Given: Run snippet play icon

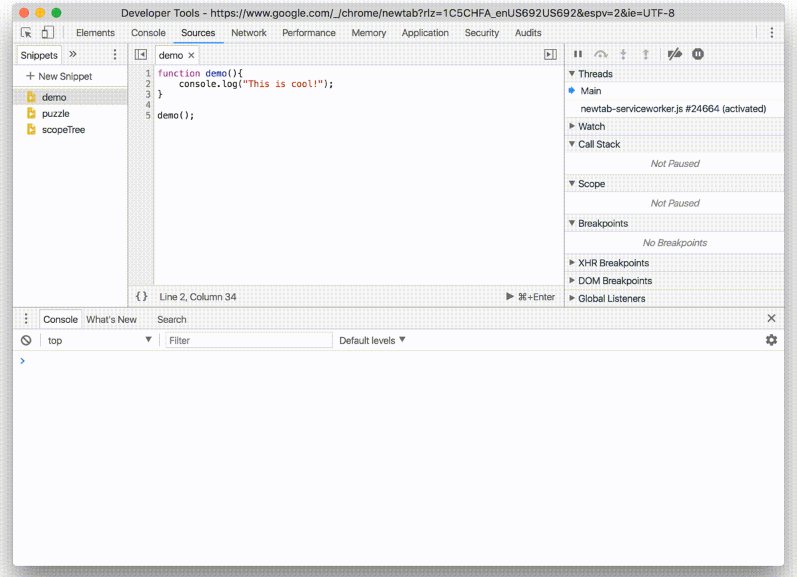Looking at the screenshot, I should coord(510,296).
